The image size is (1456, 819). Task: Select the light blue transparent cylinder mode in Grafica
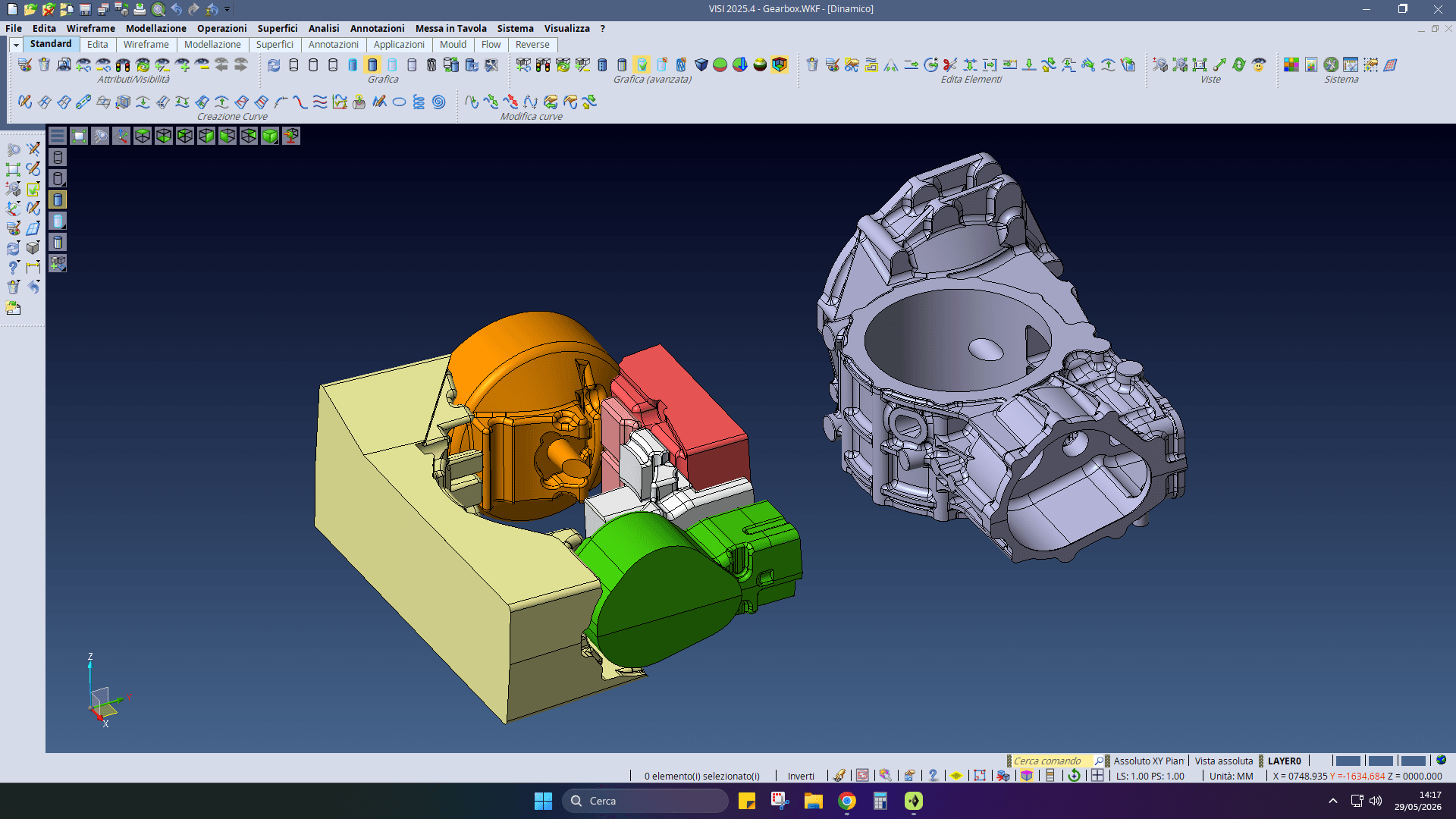392,64
